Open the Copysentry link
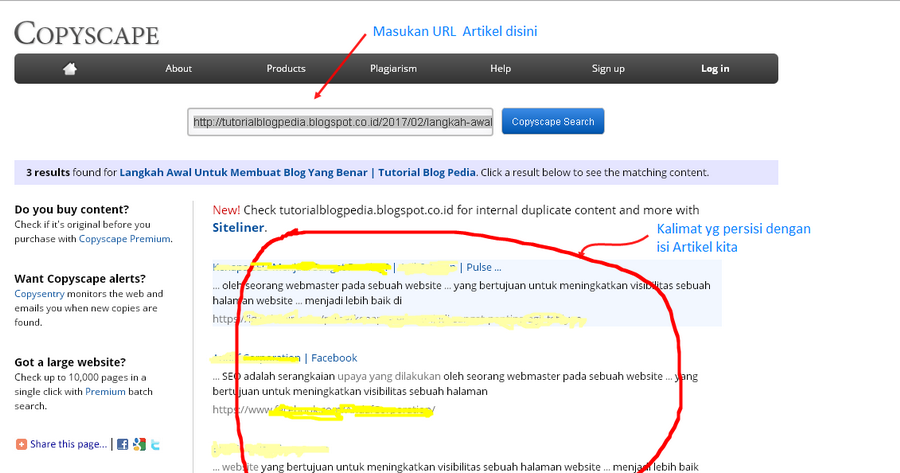Viewport: 900px width, 473px height. (x=39, y=294)
